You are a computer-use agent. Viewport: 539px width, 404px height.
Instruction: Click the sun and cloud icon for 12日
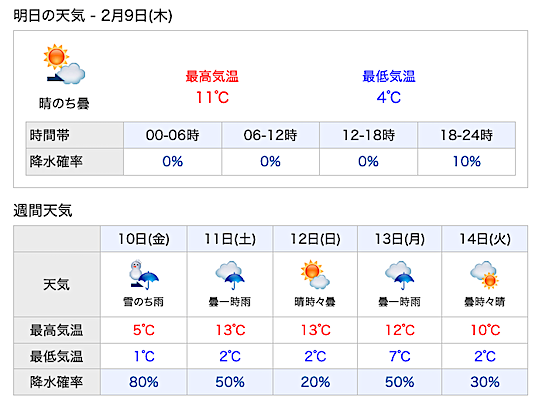click(x=315, y=274)
